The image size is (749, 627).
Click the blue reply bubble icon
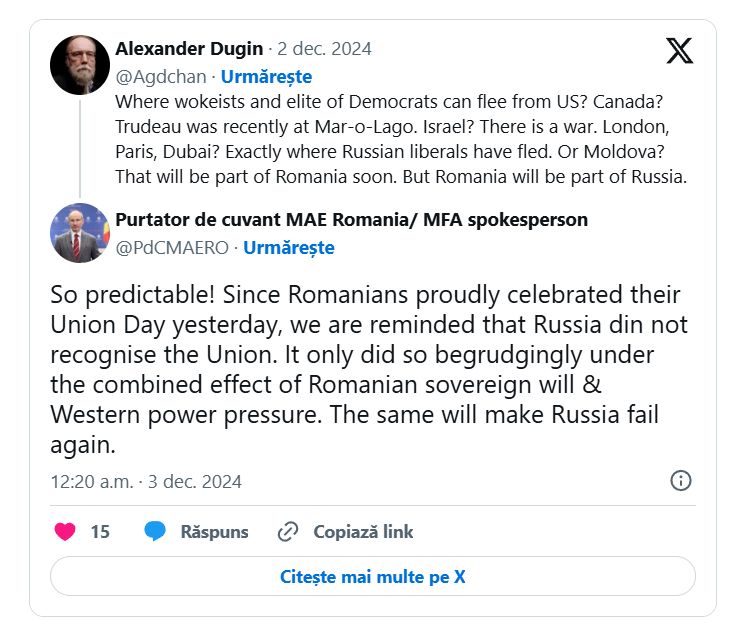(x=155, y=531)
